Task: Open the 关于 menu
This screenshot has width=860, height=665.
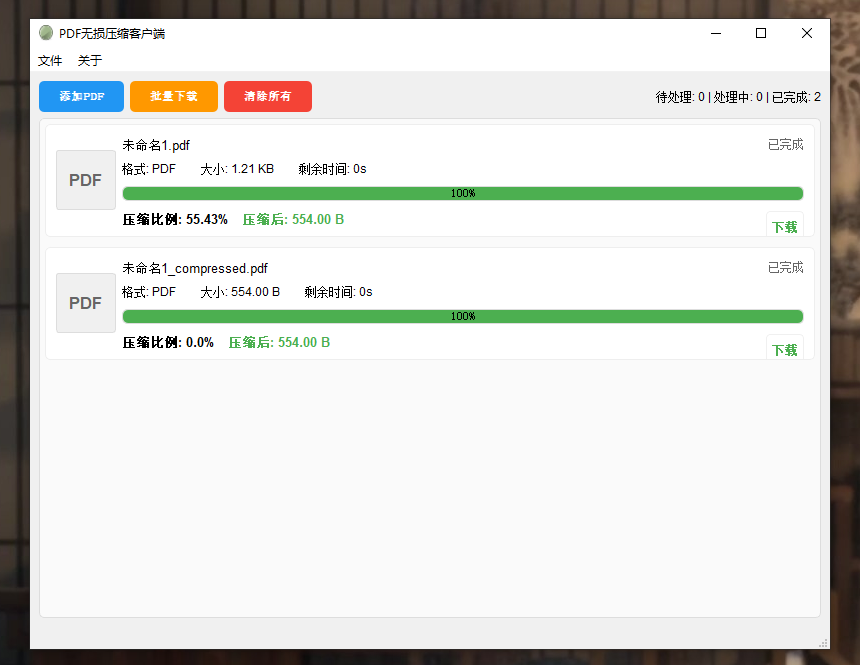Action: pyautogui.click(x=90, y=61)
